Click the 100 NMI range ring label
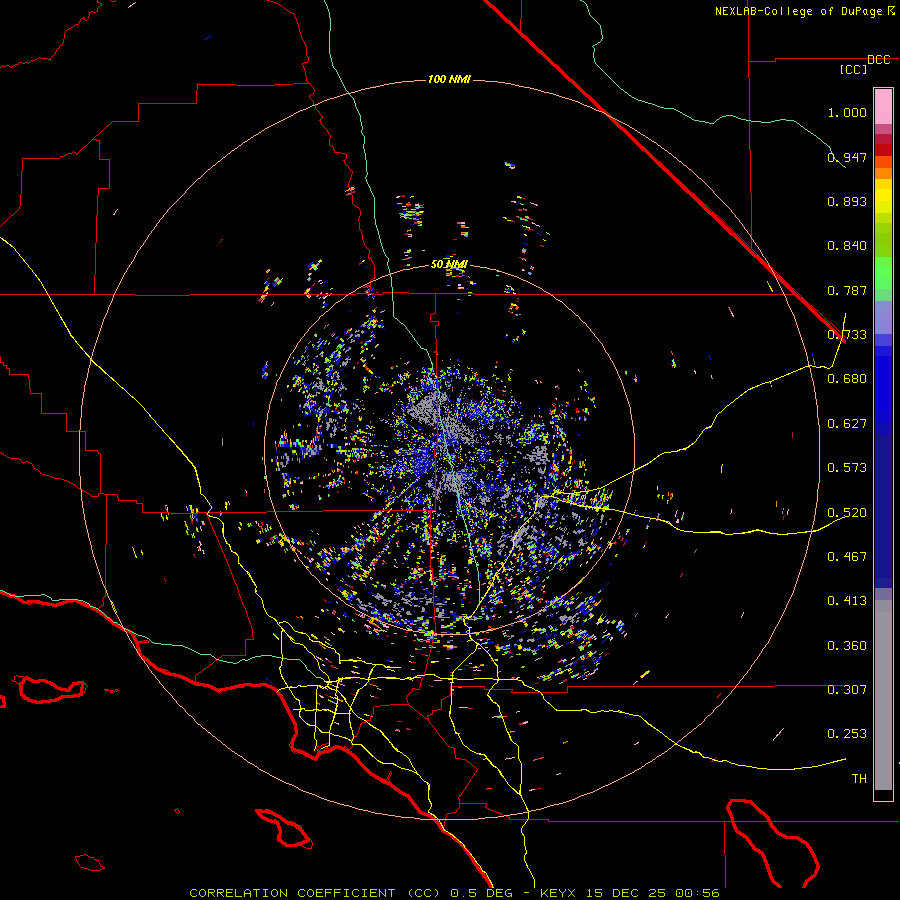This screenshot has height=900, width=900. click(449, 79)
